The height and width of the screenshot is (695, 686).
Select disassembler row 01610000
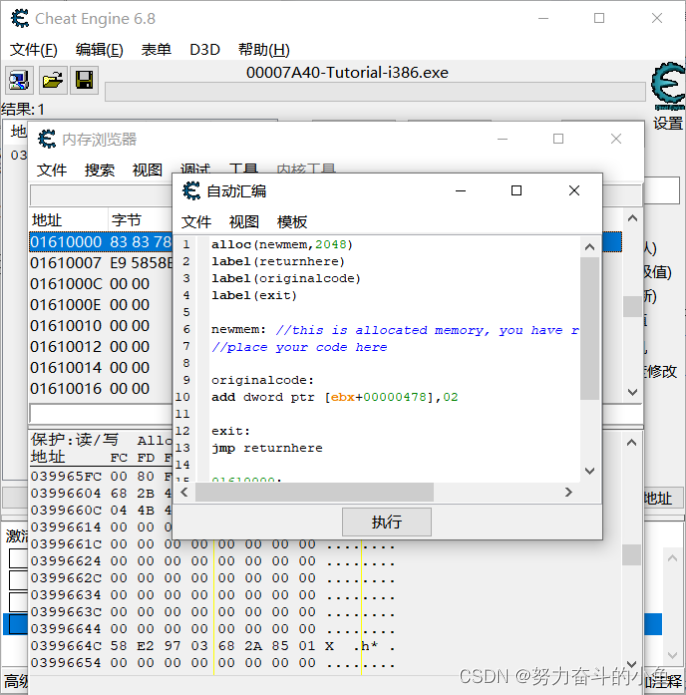101,242
